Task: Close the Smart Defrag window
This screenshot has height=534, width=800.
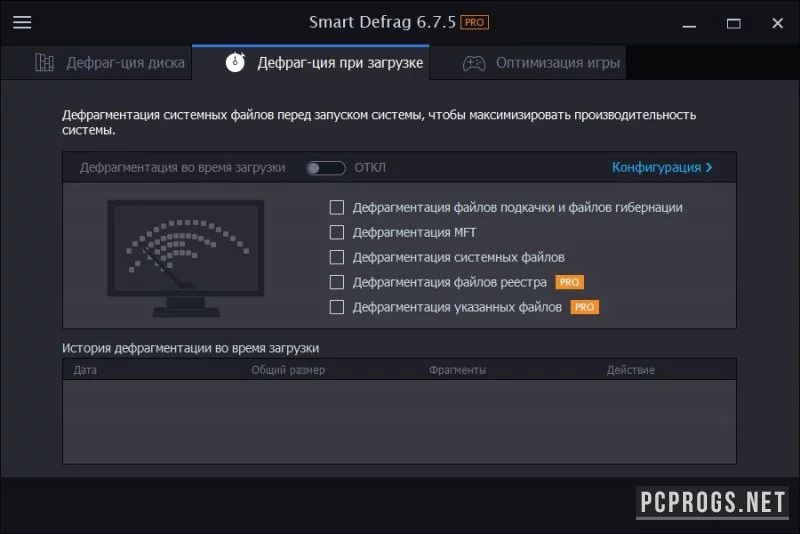Action: pyautogui.click(x=778, y=23)
